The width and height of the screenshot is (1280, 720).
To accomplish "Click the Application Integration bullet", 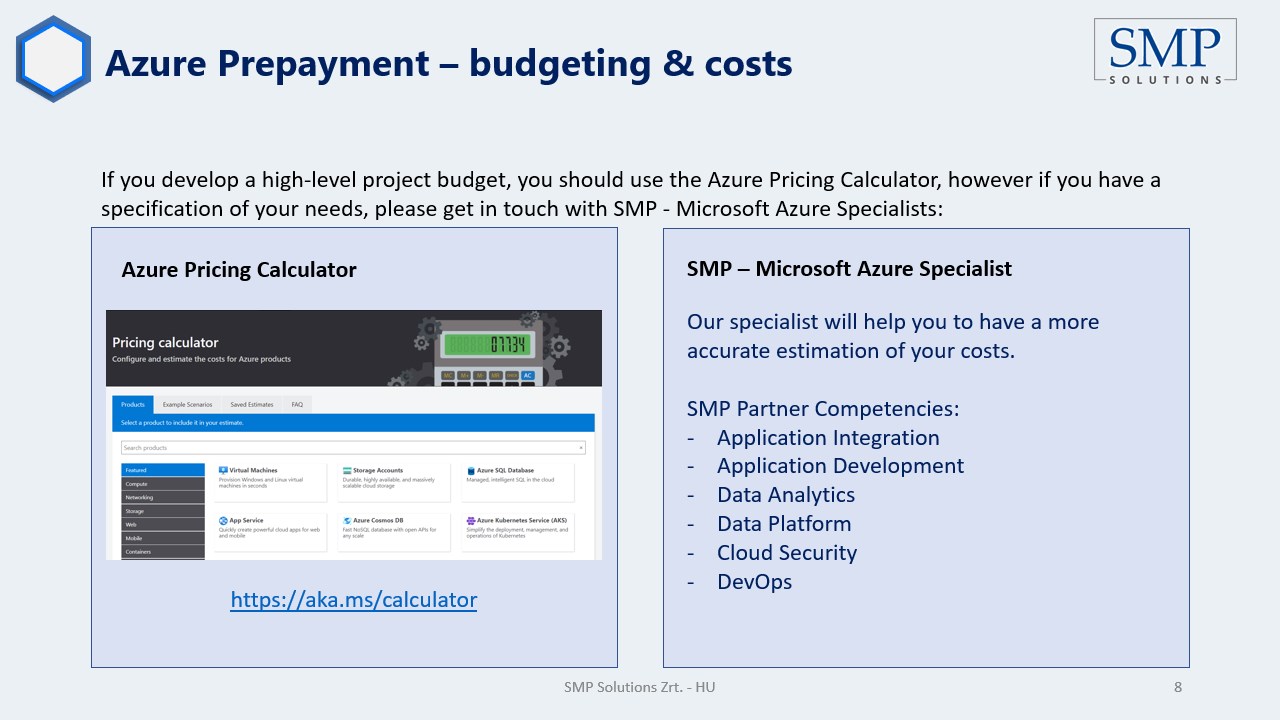I will 828,438.
